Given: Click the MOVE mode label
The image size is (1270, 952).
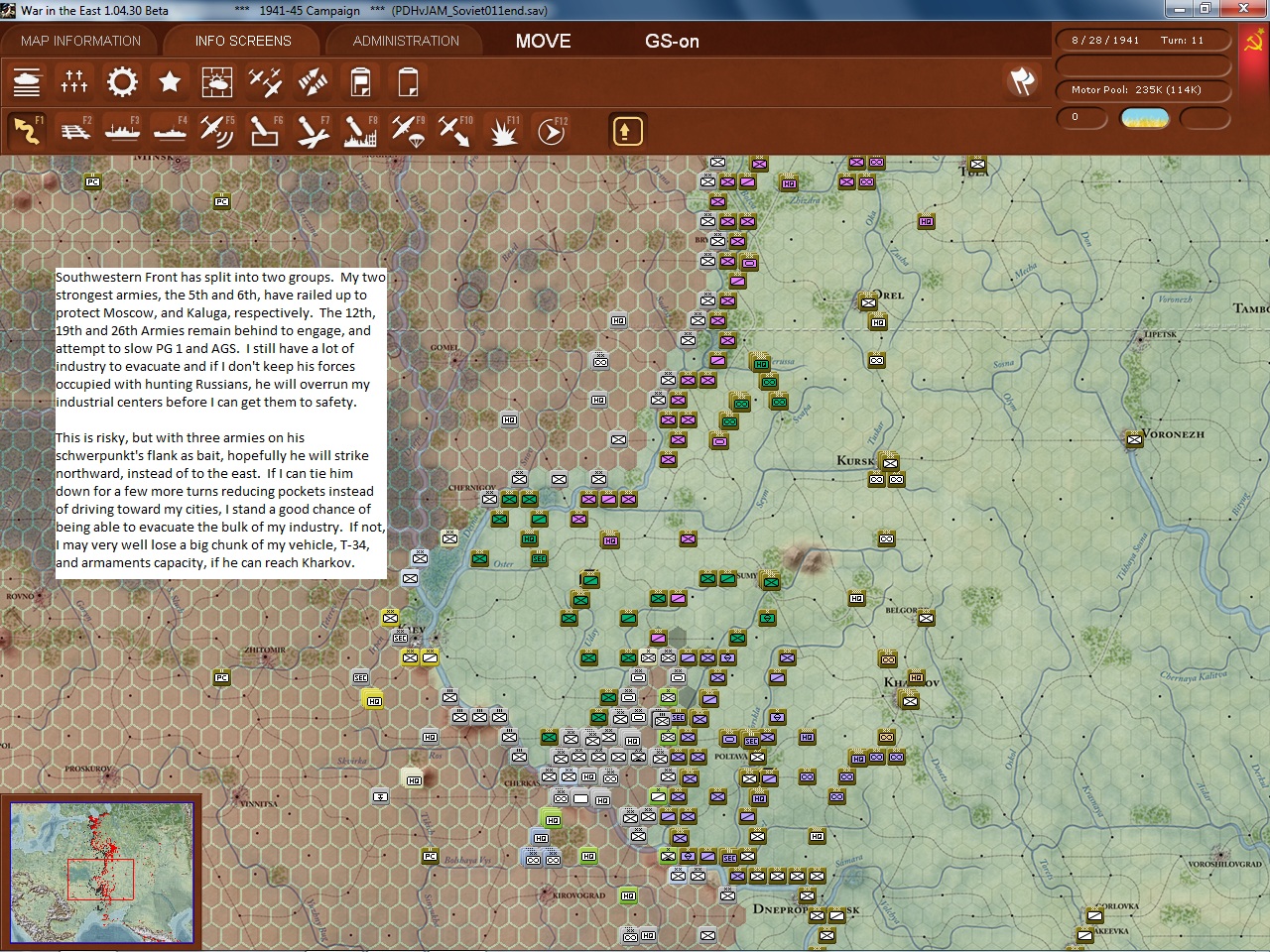Looking at the screenshot, I should tap(543, 41).
